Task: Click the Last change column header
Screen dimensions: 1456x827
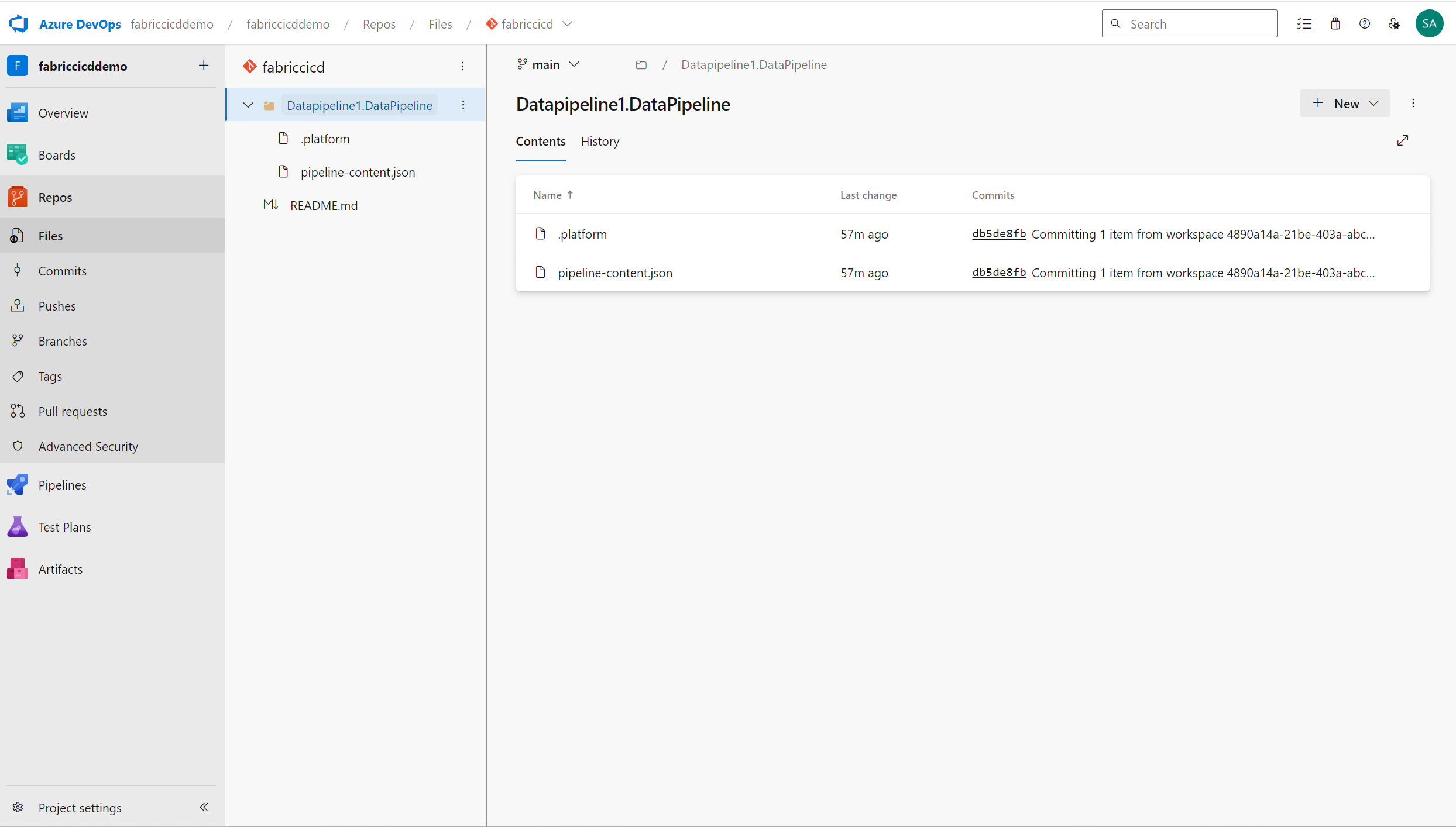Action: tap(868, 195)
